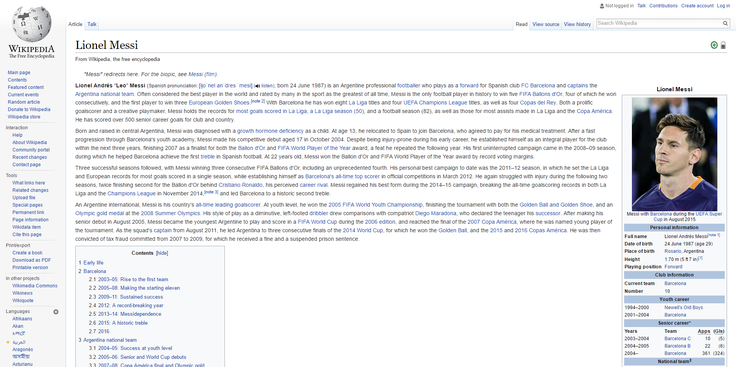Click growth hormone deficiency link

[x=270, y=131]
